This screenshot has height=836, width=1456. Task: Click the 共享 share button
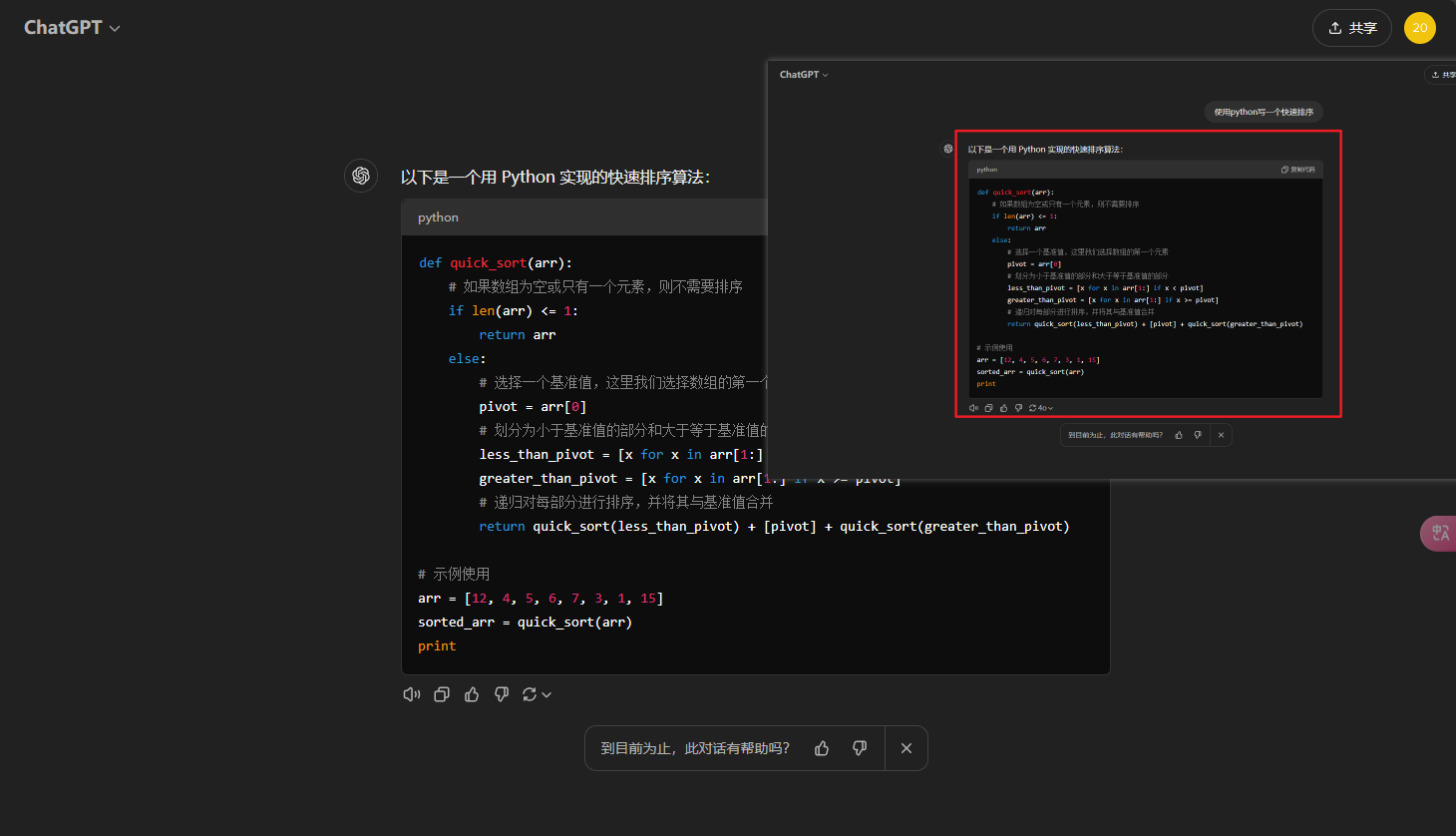[x=1353, y=28]
